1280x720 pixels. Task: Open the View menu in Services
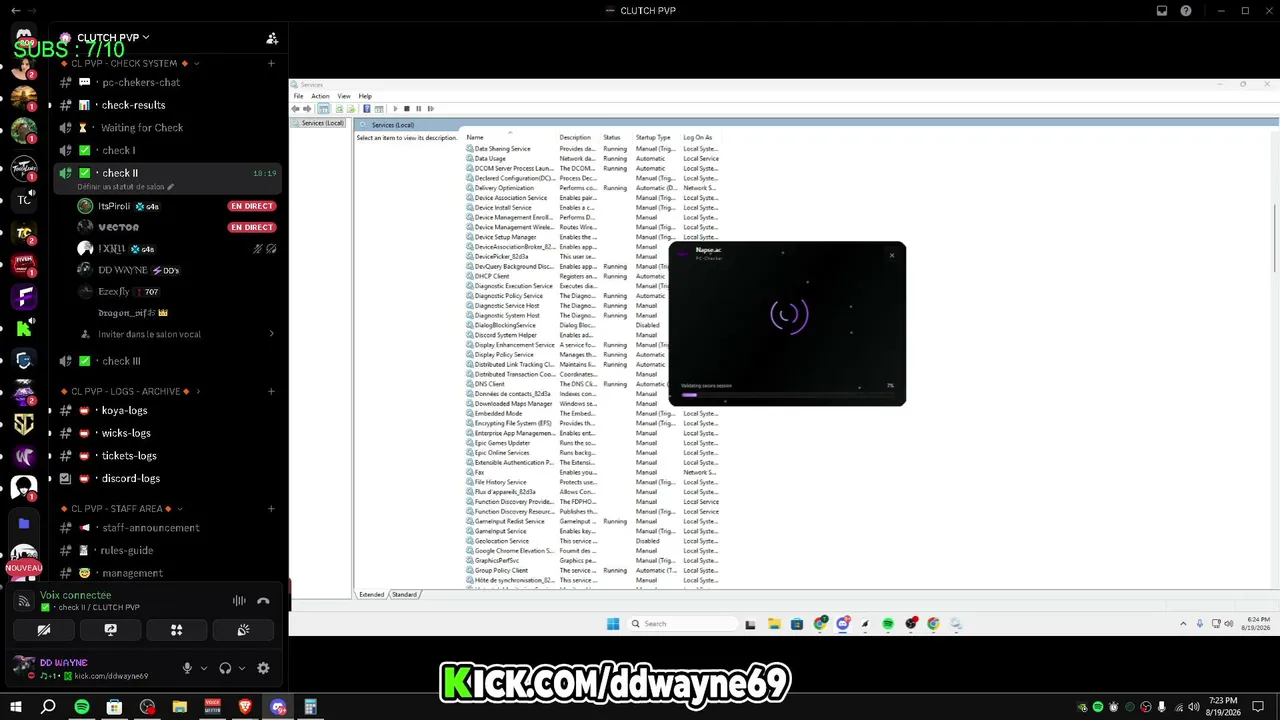pos(344,96)
